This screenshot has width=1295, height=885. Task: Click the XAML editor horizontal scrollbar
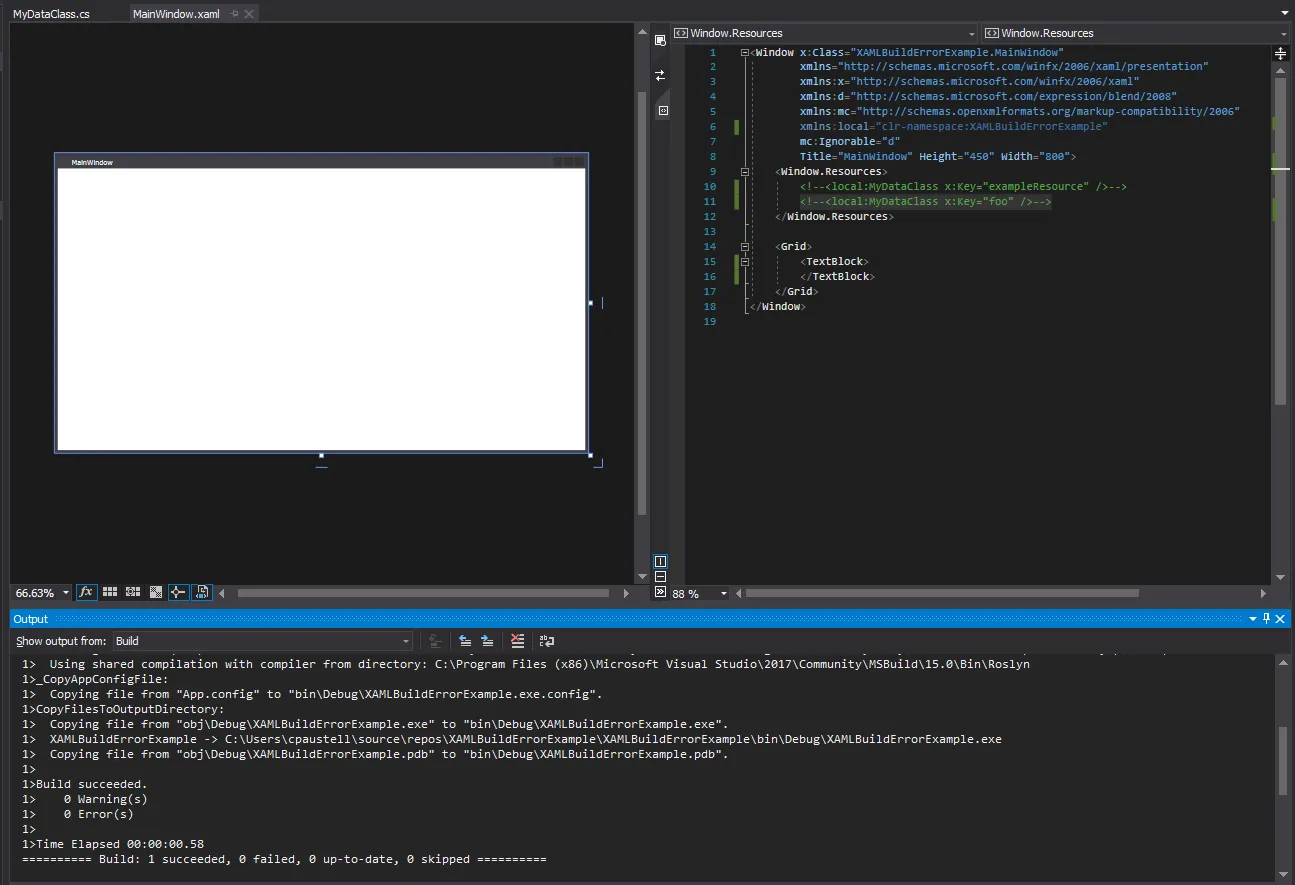(x=942, y=593)
